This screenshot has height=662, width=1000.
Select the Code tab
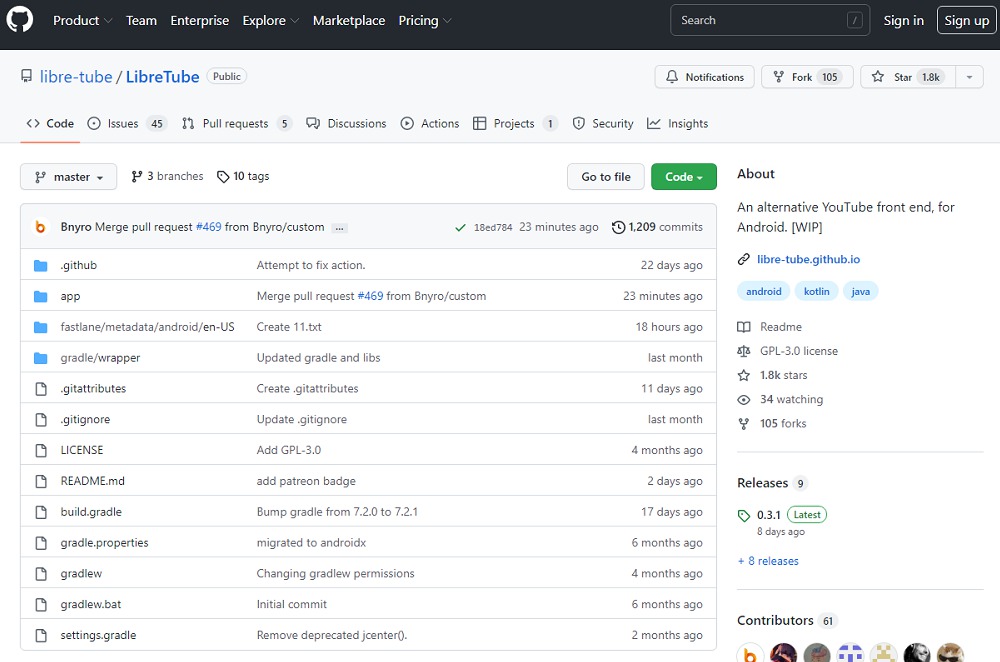click(x=50, y=124)
